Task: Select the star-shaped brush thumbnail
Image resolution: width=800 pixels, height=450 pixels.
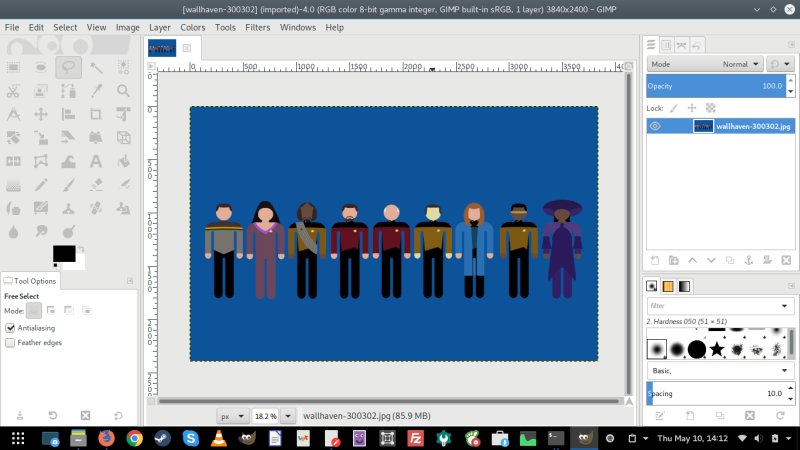Action: coord(718,349)
